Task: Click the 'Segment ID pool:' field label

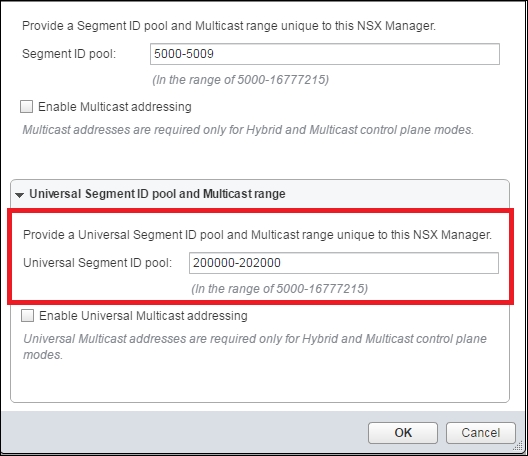Action: pyautogui.click(x=69, y=54)
